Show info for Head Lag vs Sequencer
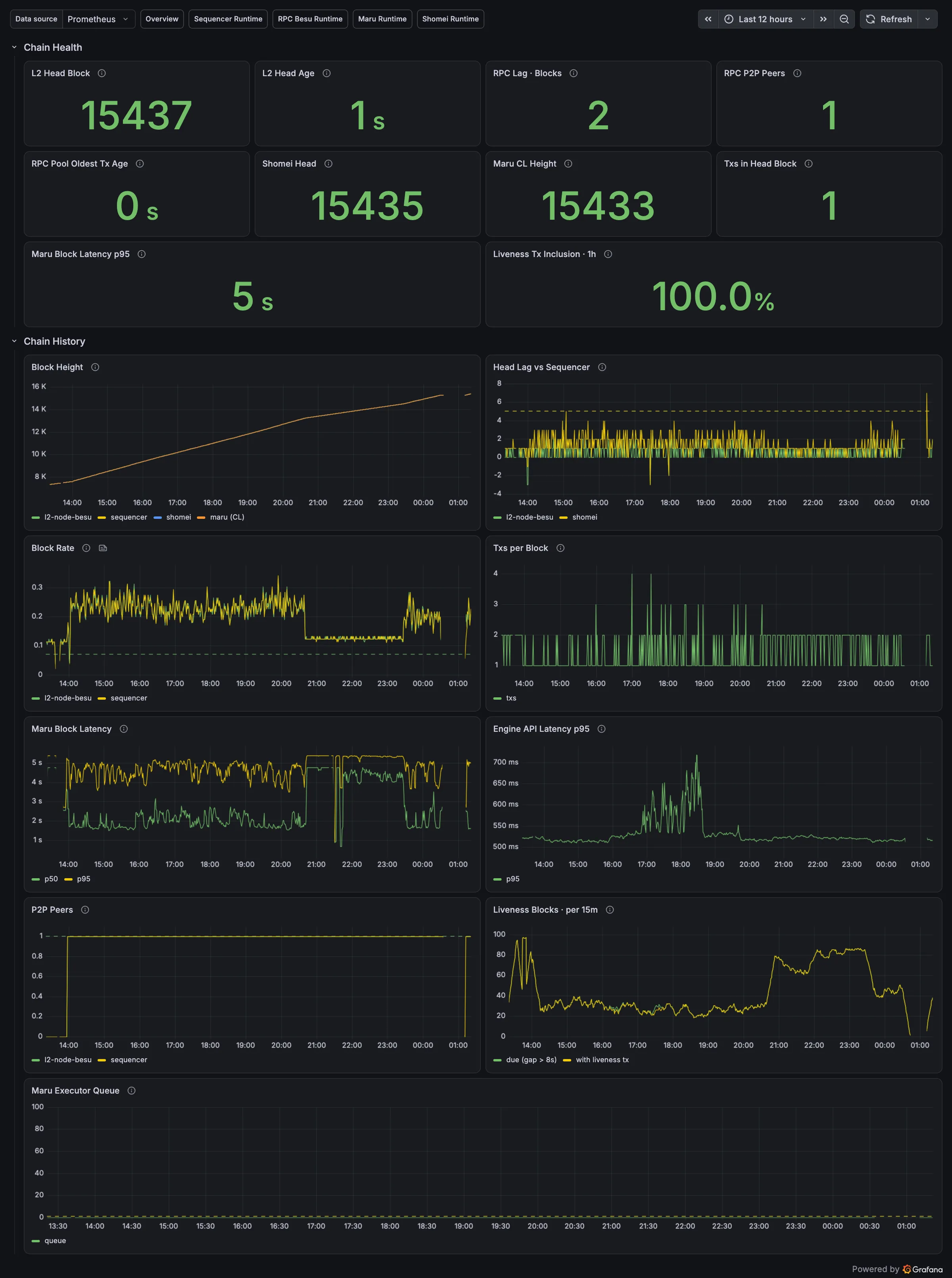This screenshot has height=1278, width=952. point(602,367)
